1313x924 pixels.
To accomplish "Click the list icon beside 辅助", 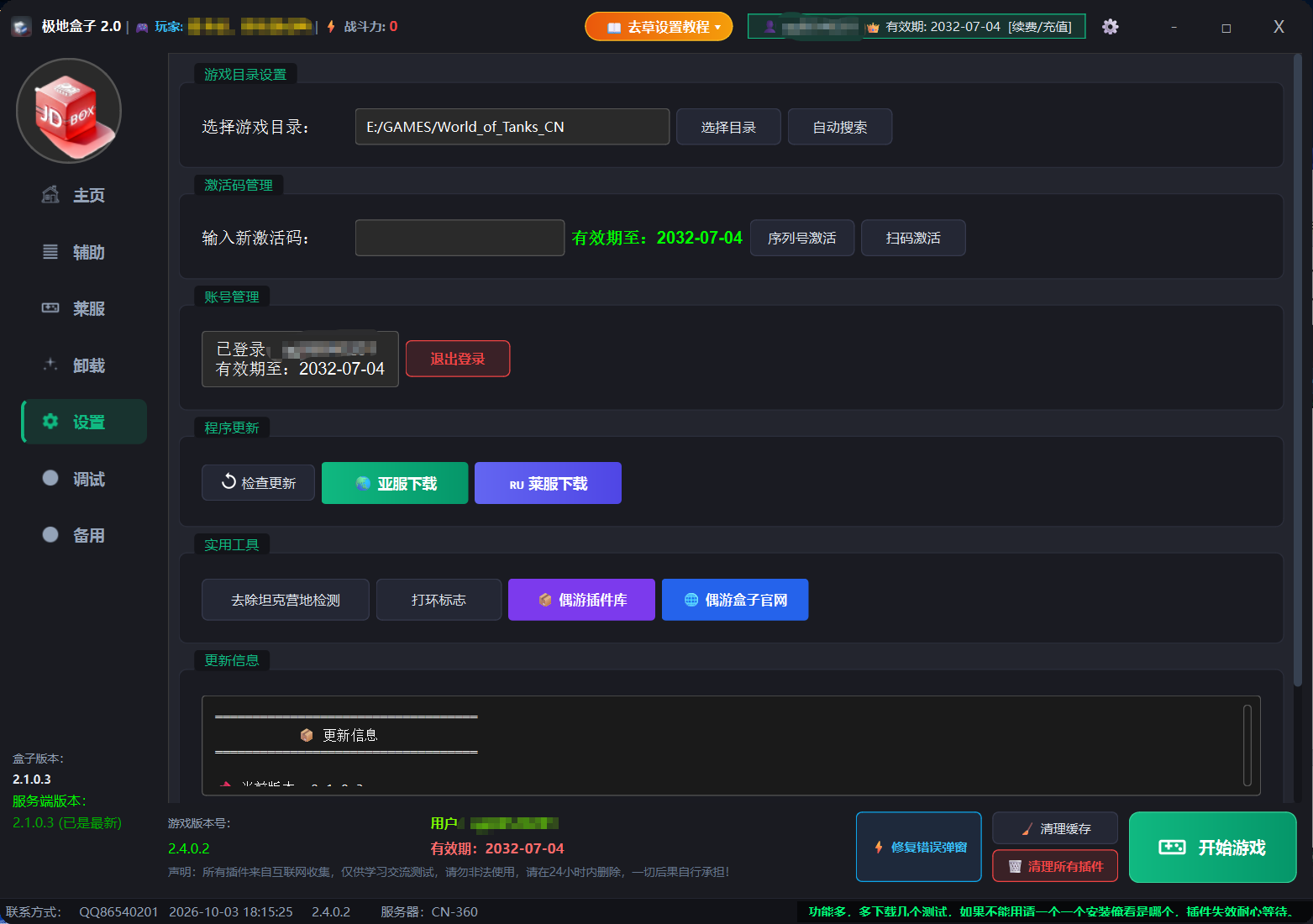I will pos(50,251).
